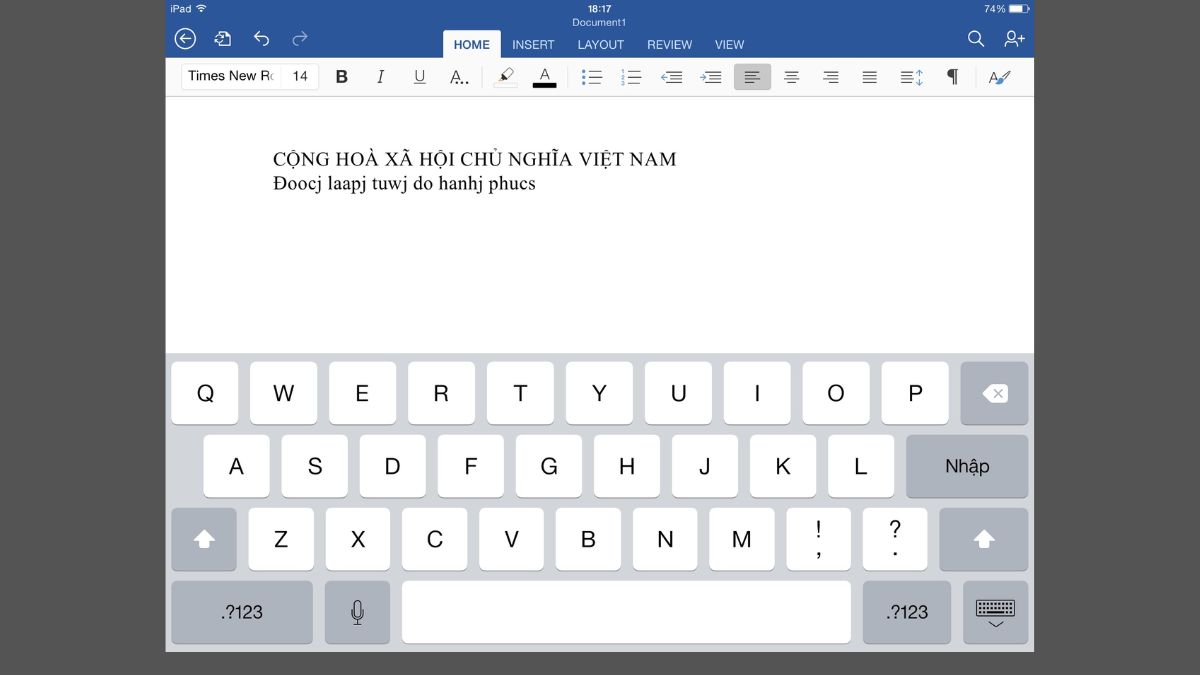Image resolution: width=1200 pixels, height=675 pixels.
Task: Create a bulleted list
Action: 592,76
